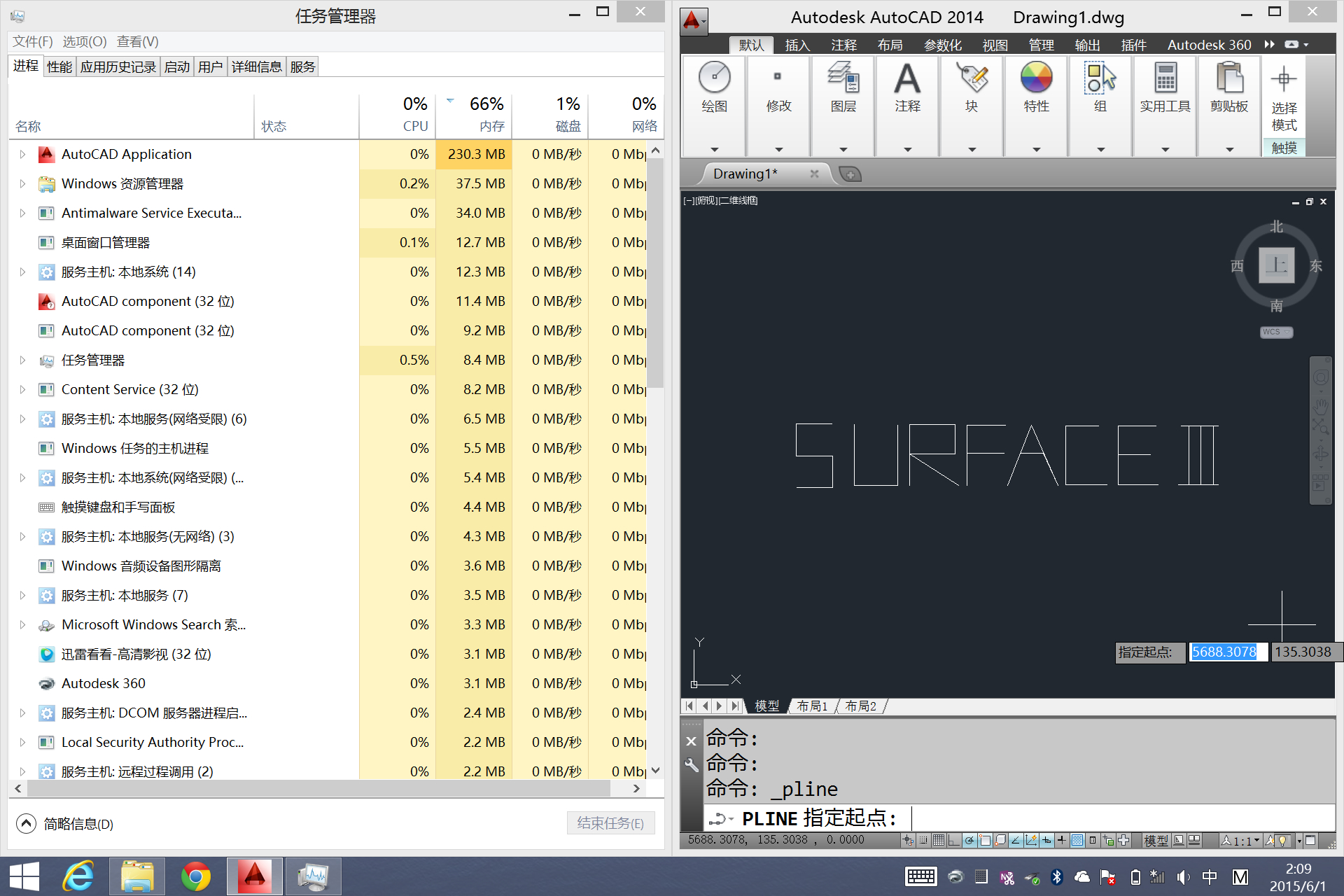Viewport: 1344px width, 896px height.
Task: Expand the Content Service (32 位) row
Action: [22, 390]
